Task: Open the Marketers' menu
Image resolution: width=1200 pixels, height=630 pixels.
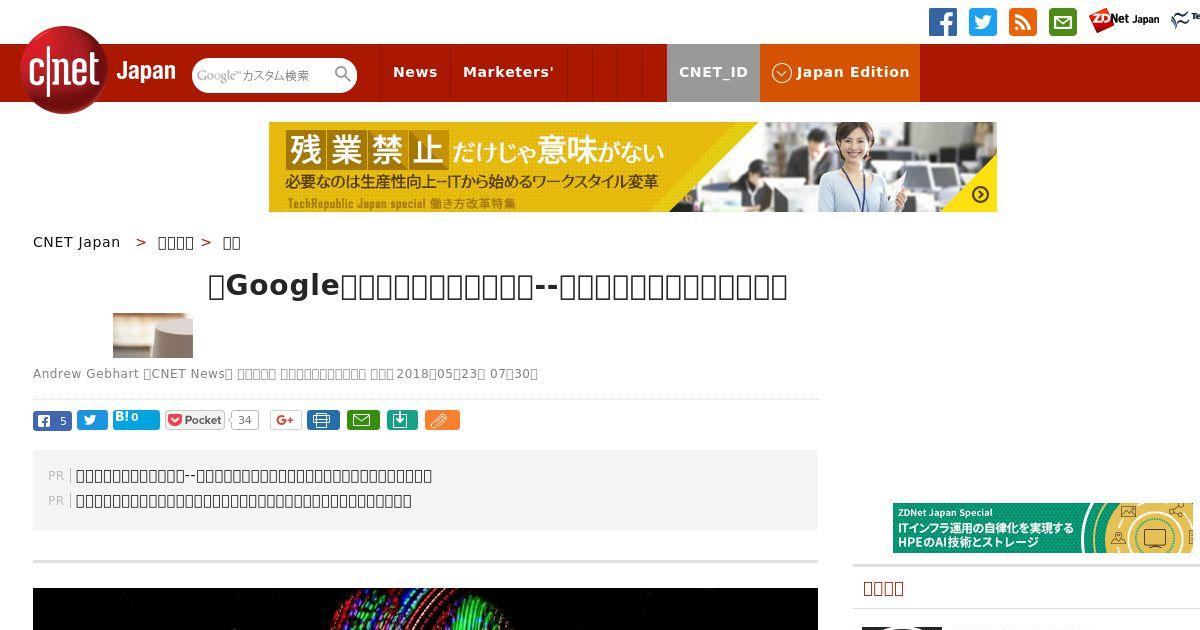Action: (508, 72)
